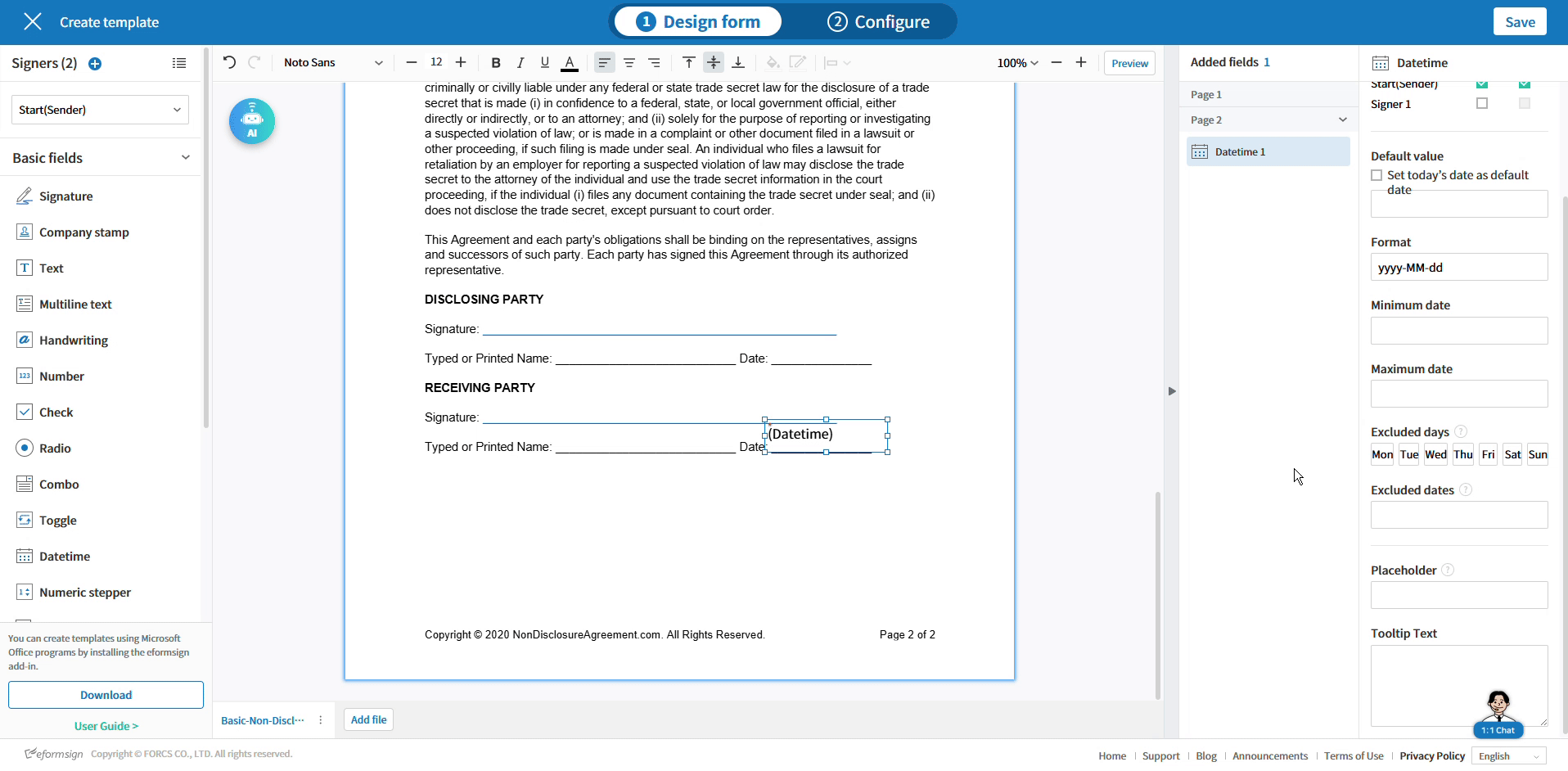Open the Start(Sender) signer dropdown
The width and height of the screenshot is (1568, 771).
(x=100, y=110)
